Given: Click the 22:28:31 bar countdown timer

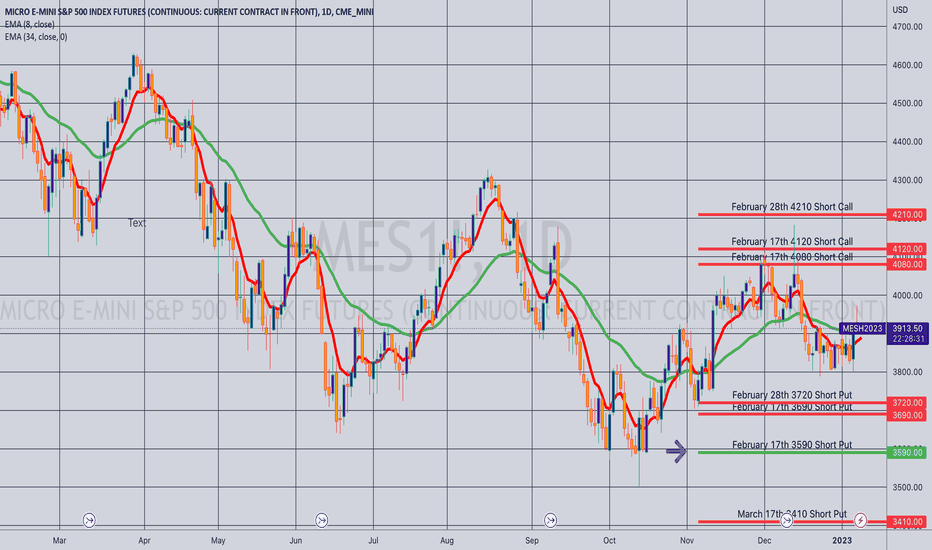Looking at the screenshot, I should (907, 339).
